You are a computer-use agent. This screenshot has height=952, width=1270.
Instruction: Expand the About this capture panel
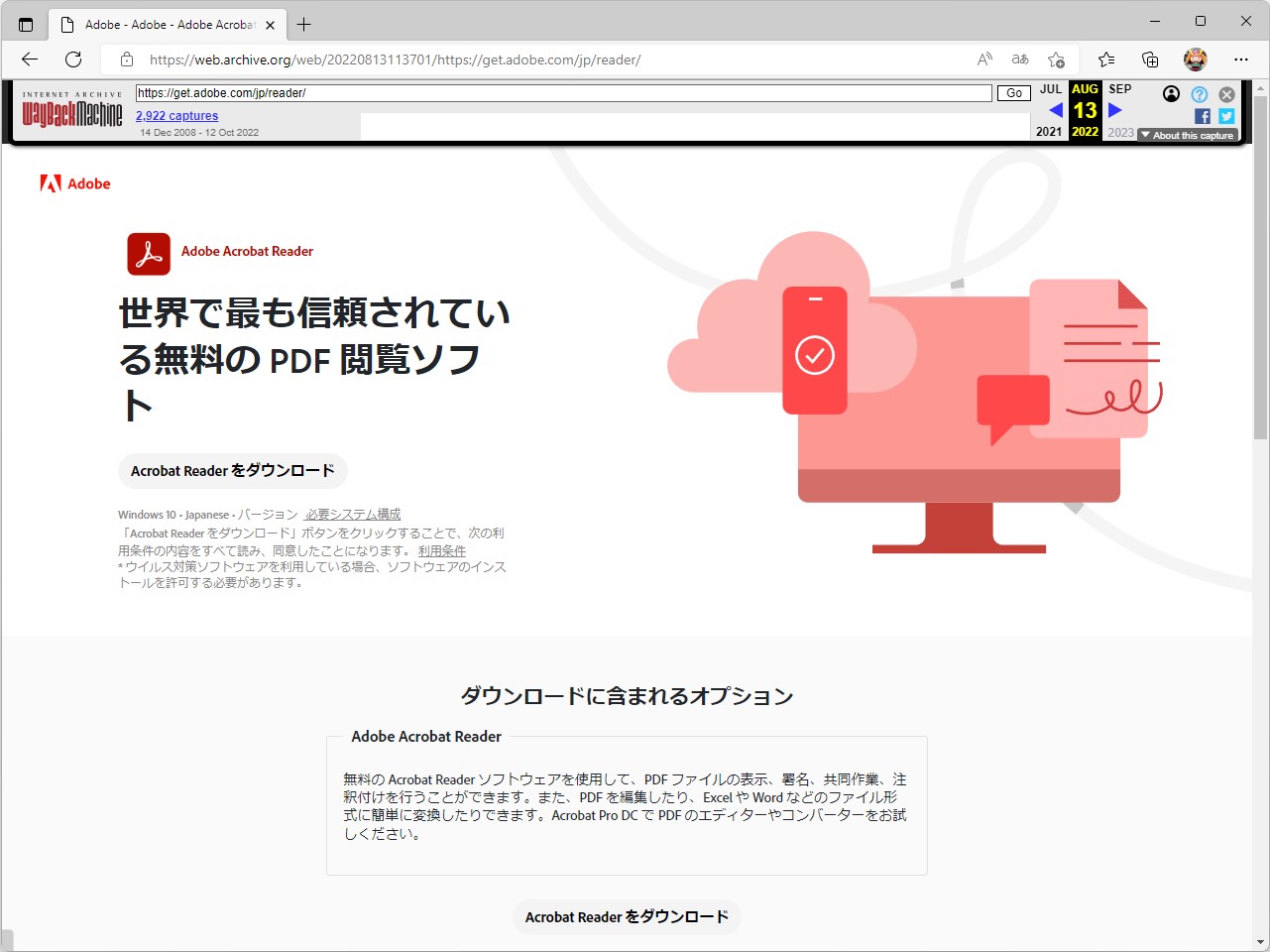click(1187, 135)
